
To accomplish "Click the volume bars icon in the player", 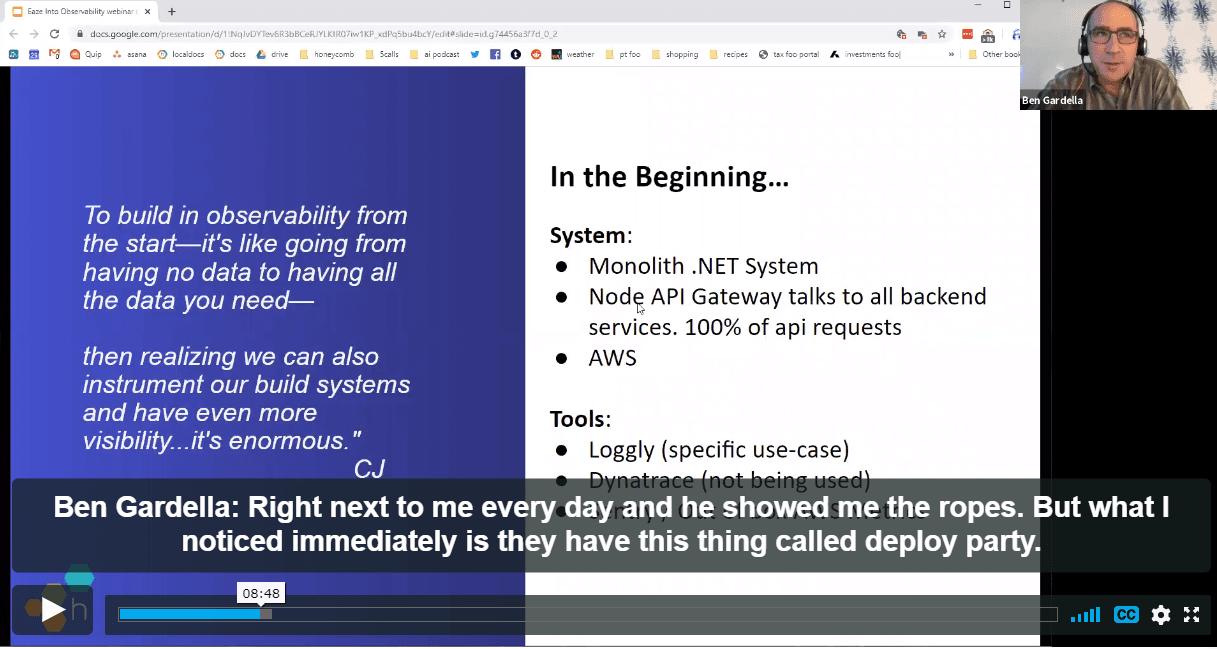I will point(1085,615).
